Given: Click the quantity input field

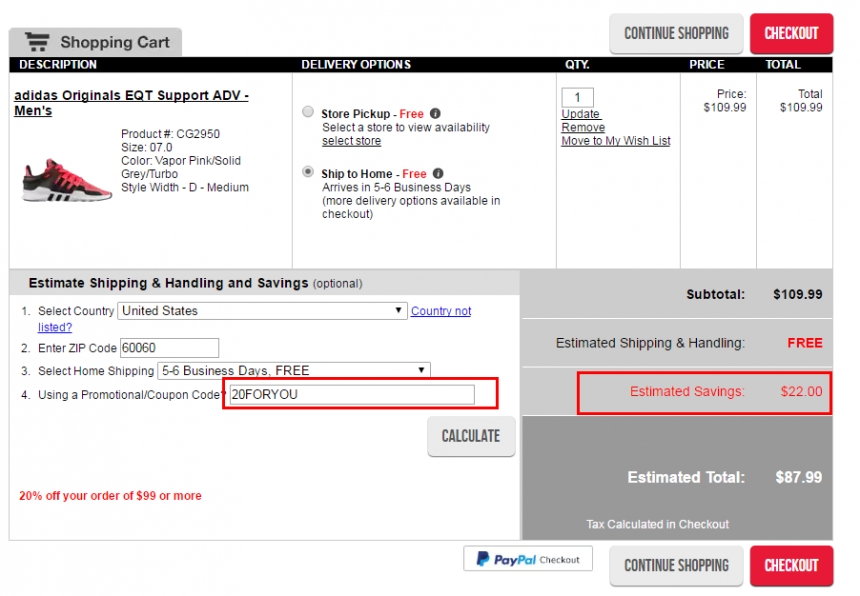Looking at the screenshot, I should click(x=577, y=98).
